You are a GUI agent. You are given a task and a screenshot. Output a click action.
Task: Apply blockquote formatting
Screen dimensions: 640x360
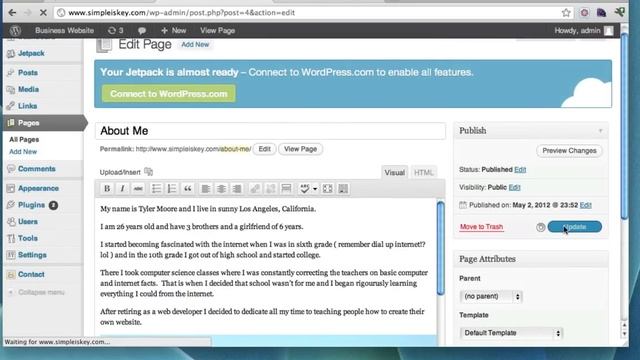click(187, 189)
